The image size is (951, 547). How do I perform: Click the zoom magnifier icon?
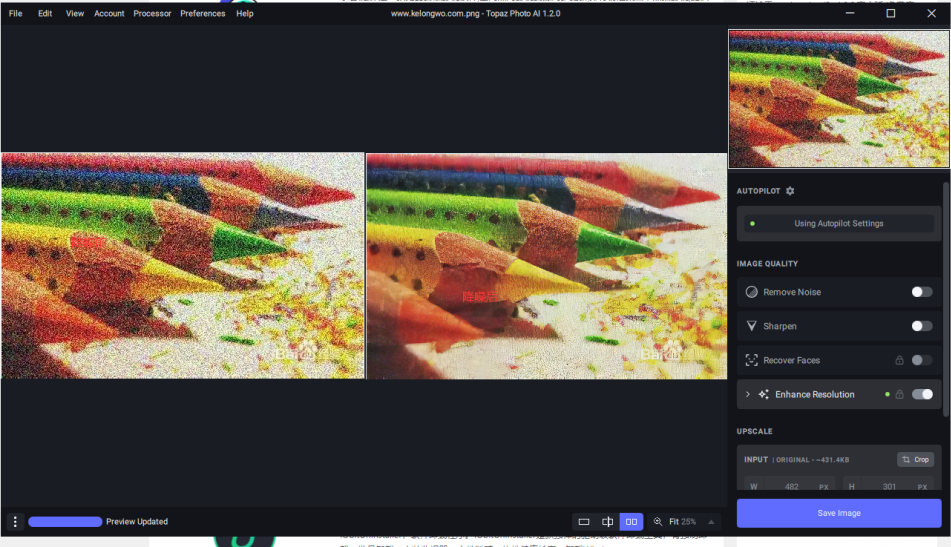click(x=658, y=522)
